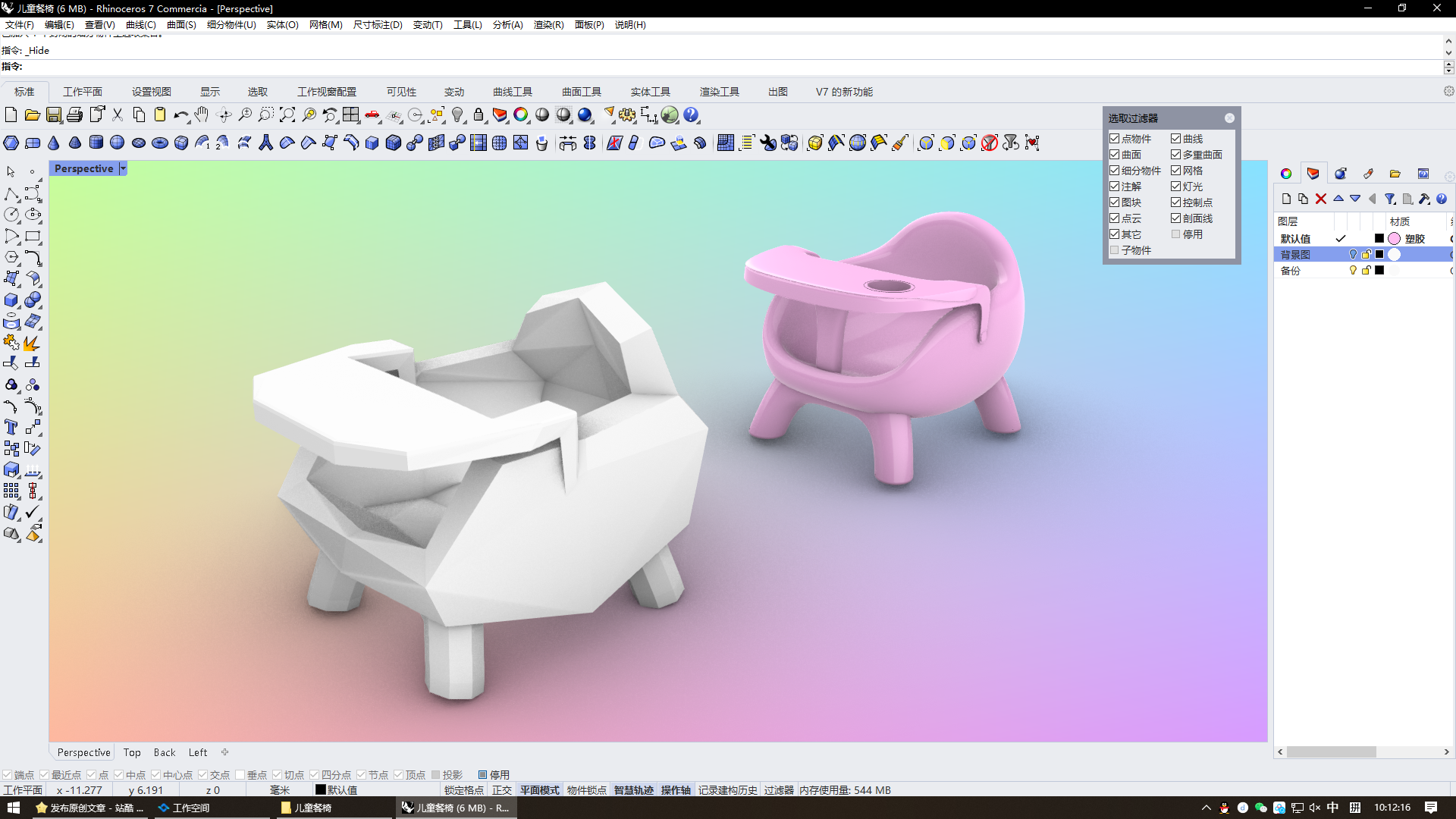Select the Pan hand tool icon
Image resolution: width=1456 pixels, height=819 pixels.
click(201, 115)
